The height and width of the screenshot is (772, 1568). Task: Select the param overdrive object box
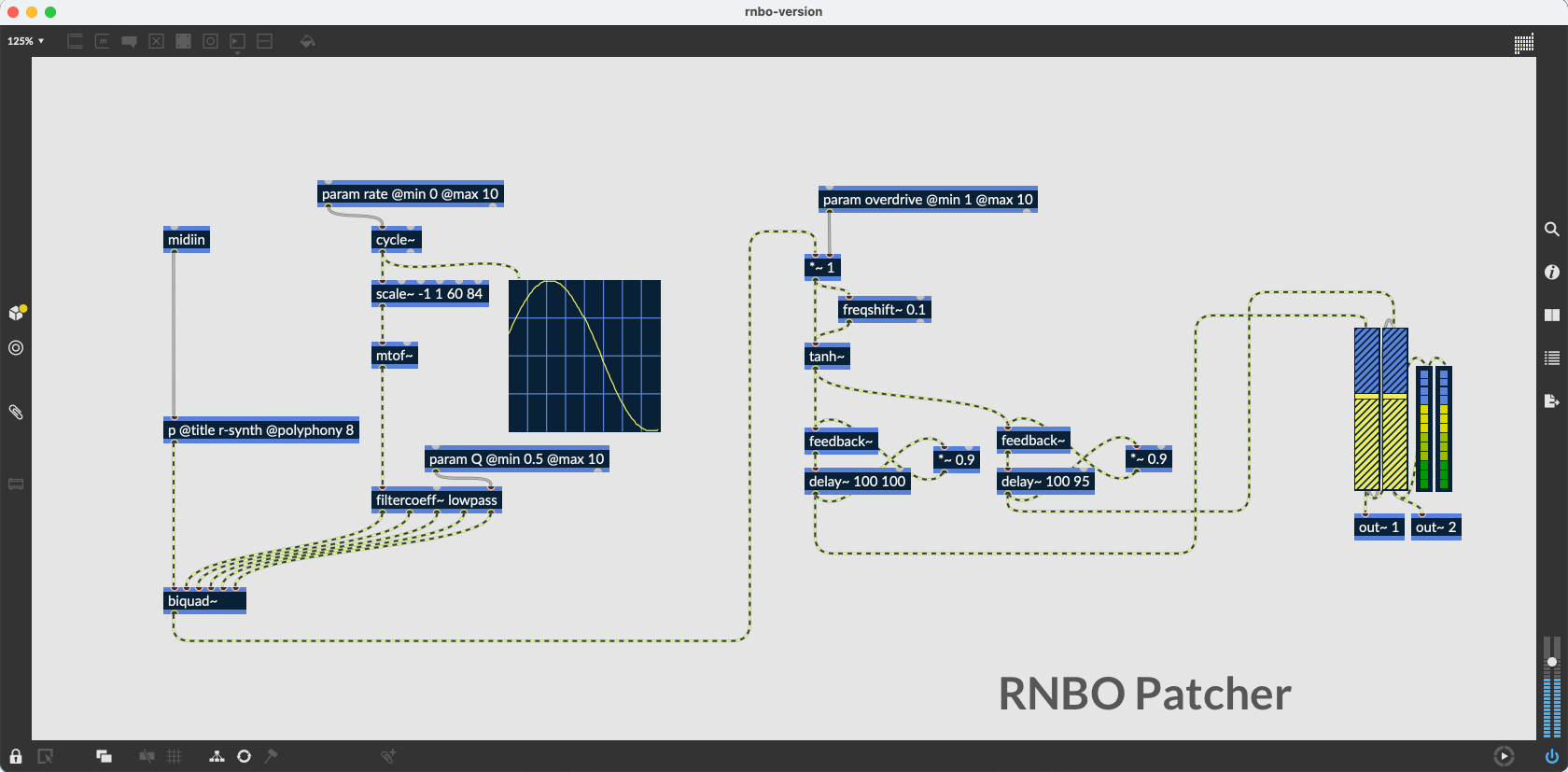click(928, 200)
